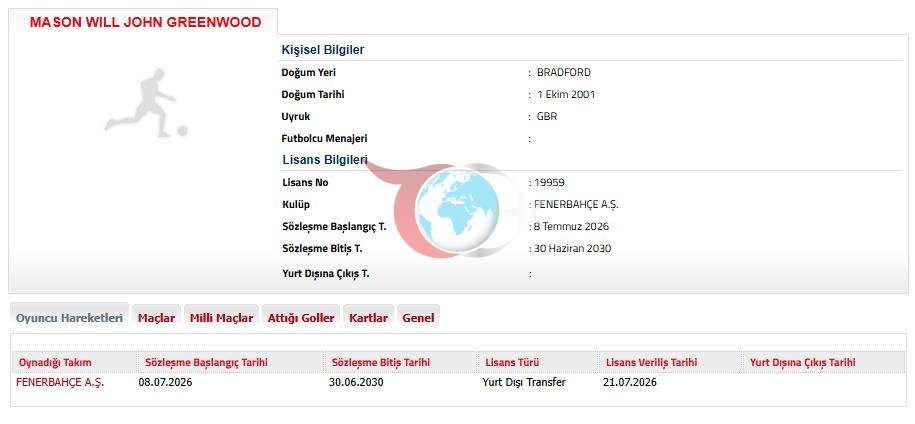Click the table cell 30.06.2030

(x=357, y=383)
